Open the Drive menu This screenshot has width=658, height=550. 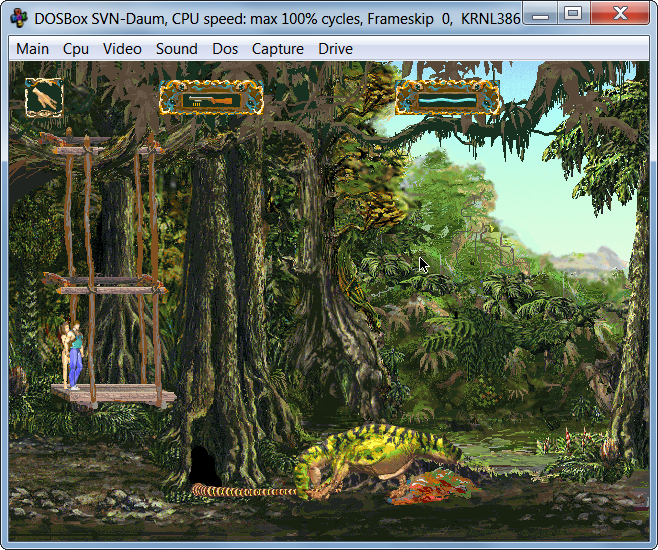click(x=335, y=49)
